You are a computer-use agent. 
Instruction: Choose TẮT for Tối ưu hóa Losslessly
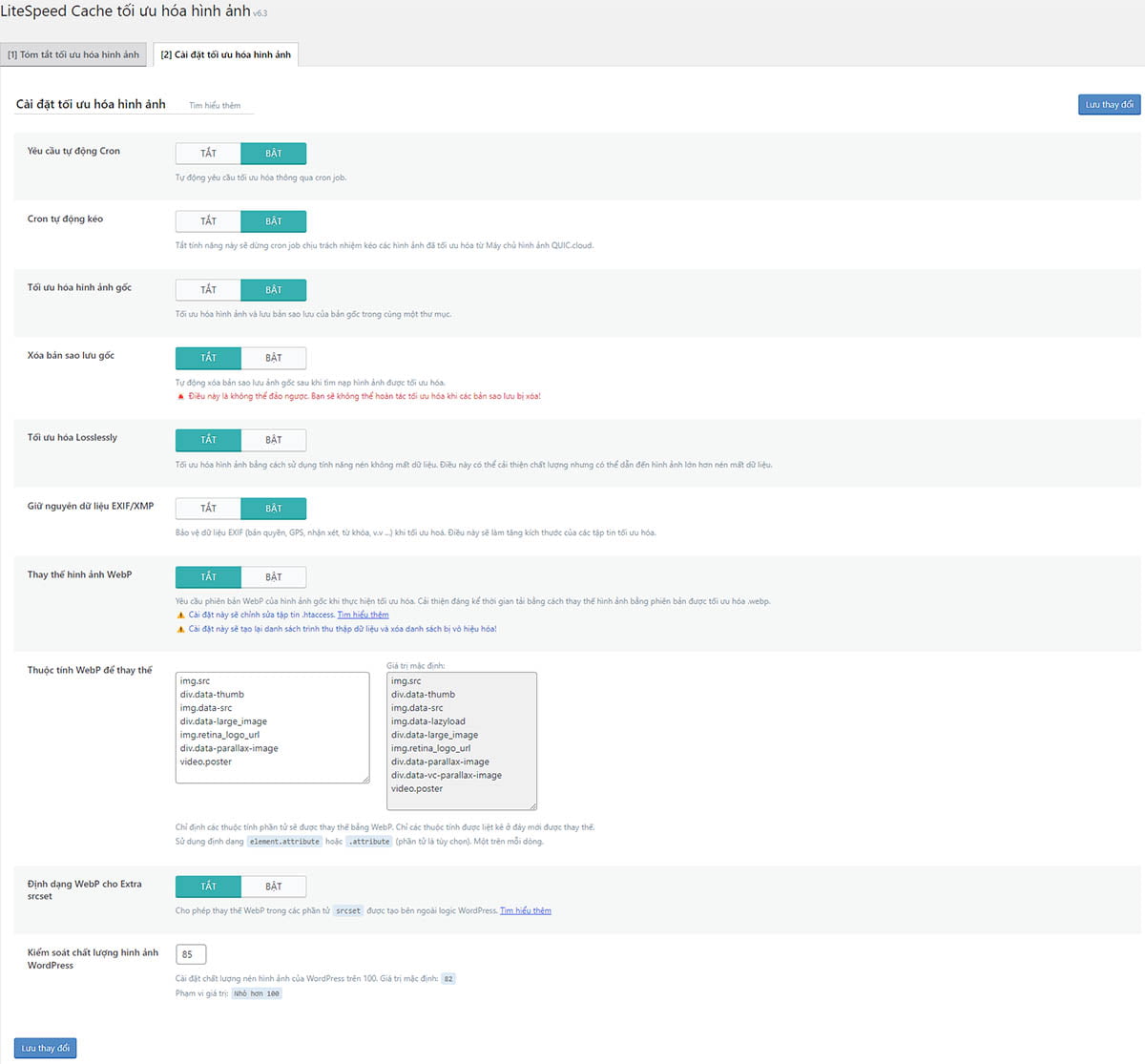pyautogui.click(x=208, y=440)
